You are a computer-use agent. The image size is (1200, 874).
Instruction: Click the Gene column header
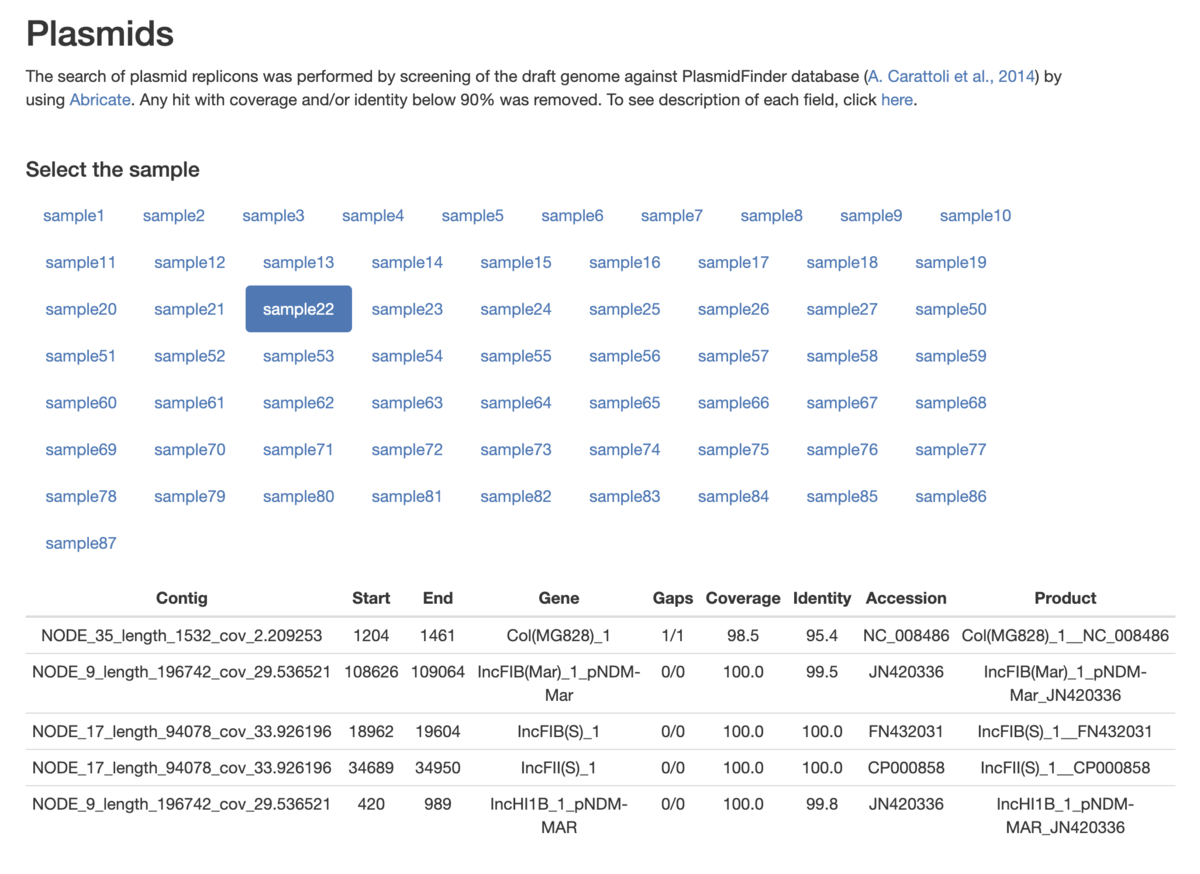point(559,598)
